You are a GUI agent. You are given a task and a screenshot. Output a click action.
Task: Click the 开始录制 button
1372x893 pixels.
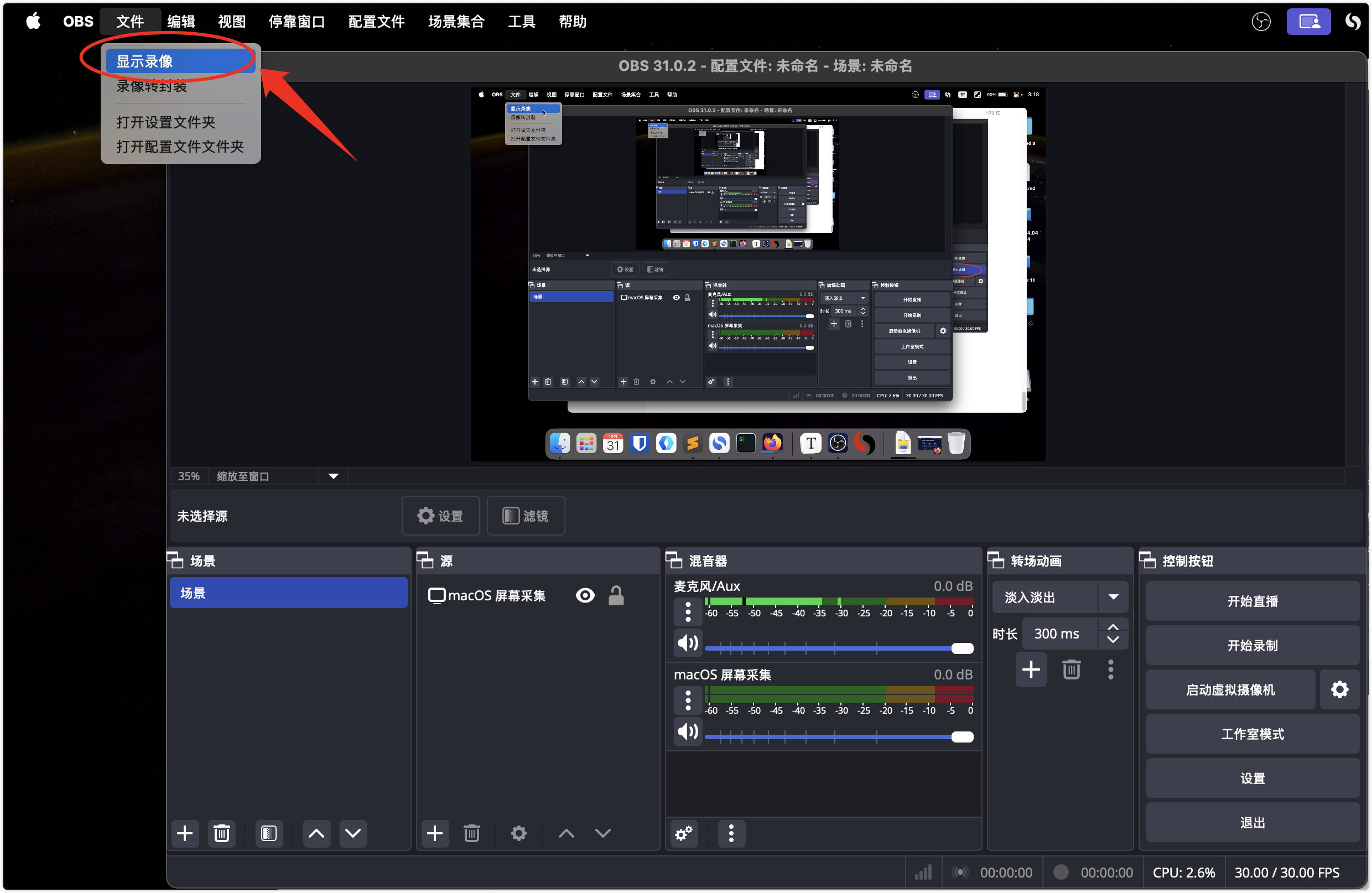[1252, 646]
